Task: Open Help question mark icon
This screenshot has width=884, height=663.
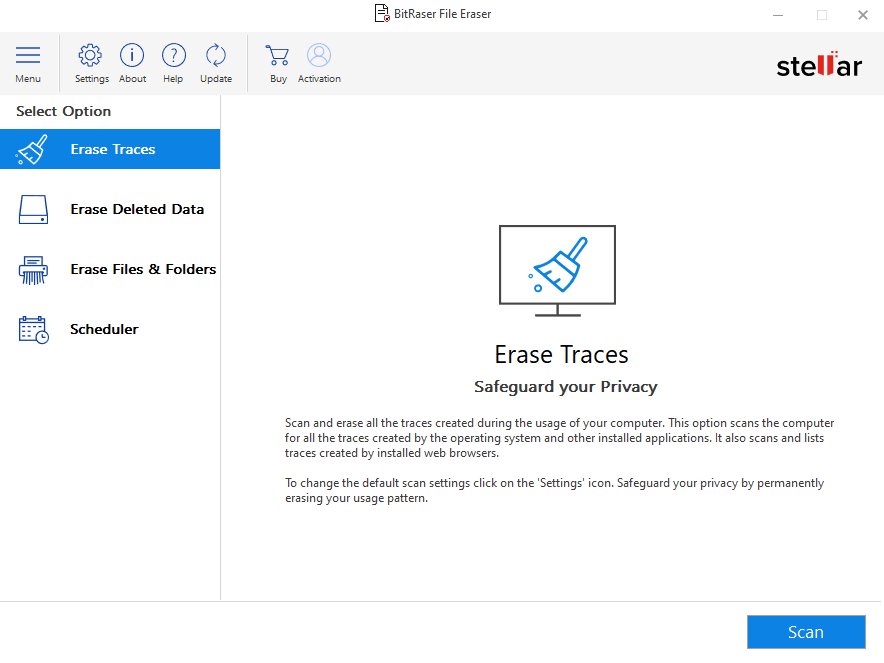Action: [174, 55]
